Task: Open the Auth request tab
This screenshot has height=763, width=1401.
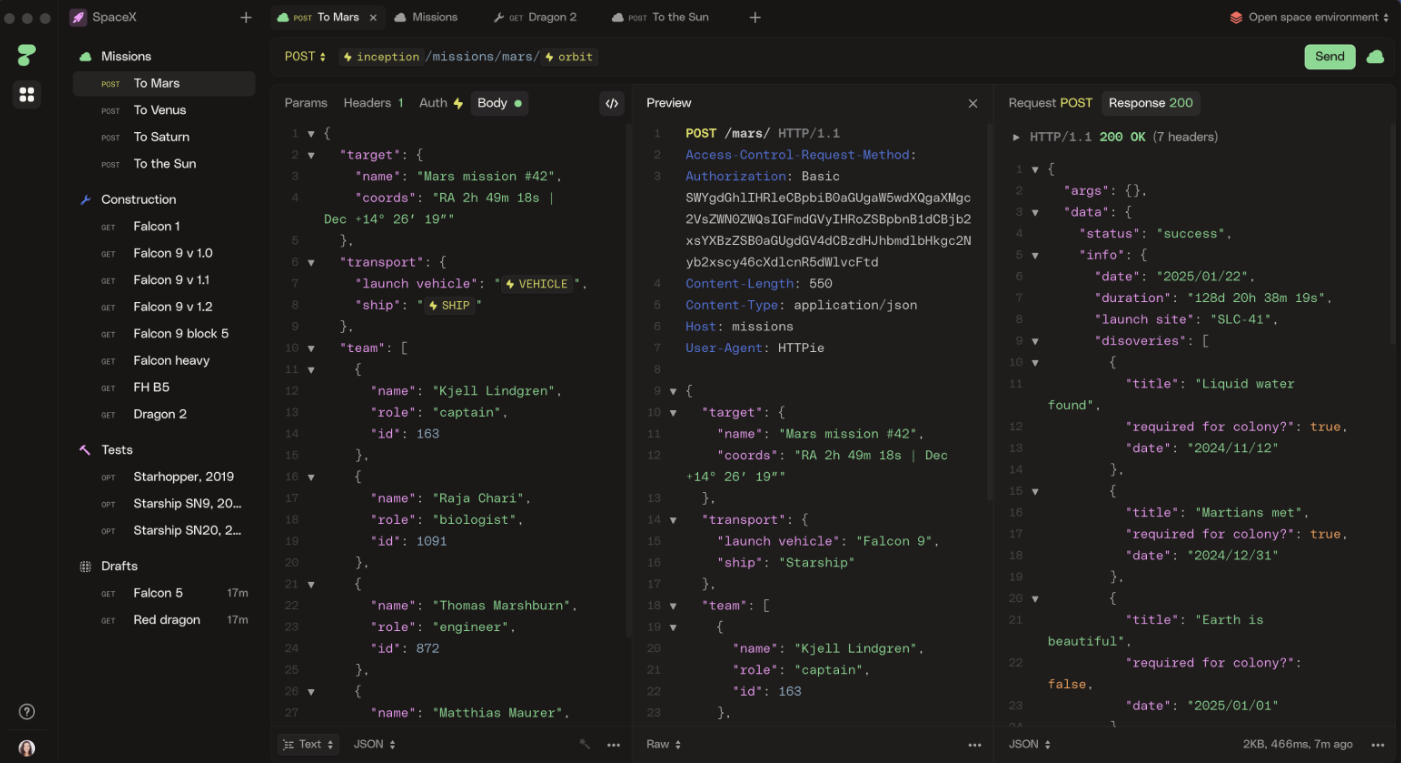Action: tap(441, 103)
